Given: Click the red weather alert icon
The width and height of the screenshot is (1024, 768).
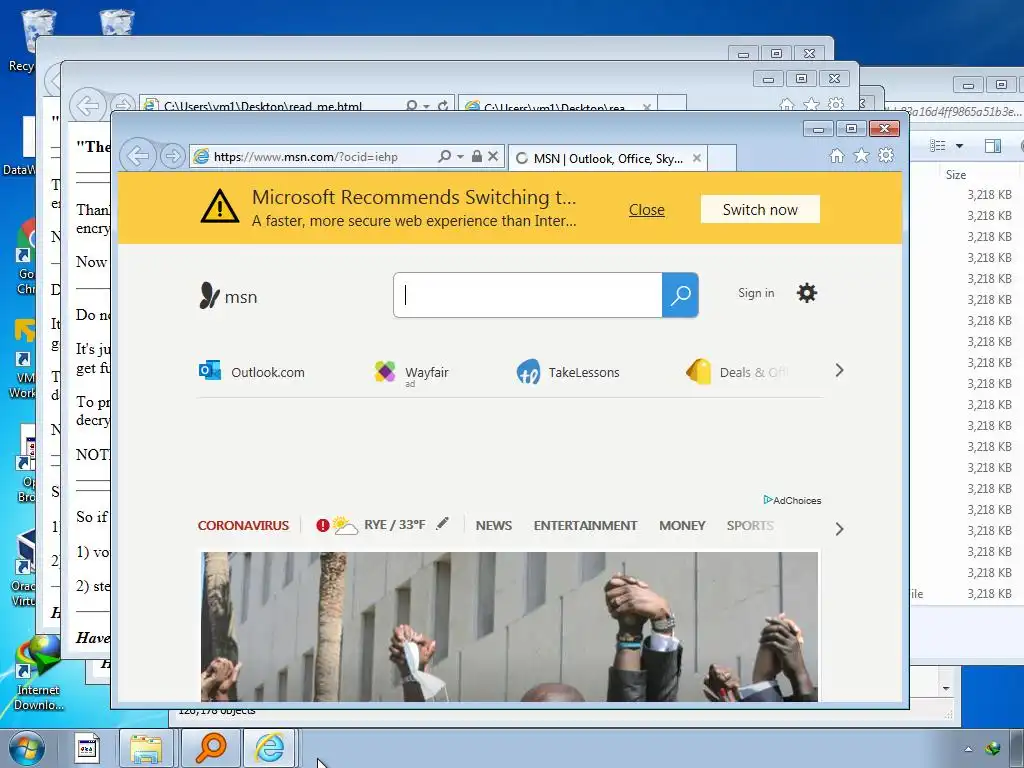Looking at the screenshot, I should tap(323, 525).
